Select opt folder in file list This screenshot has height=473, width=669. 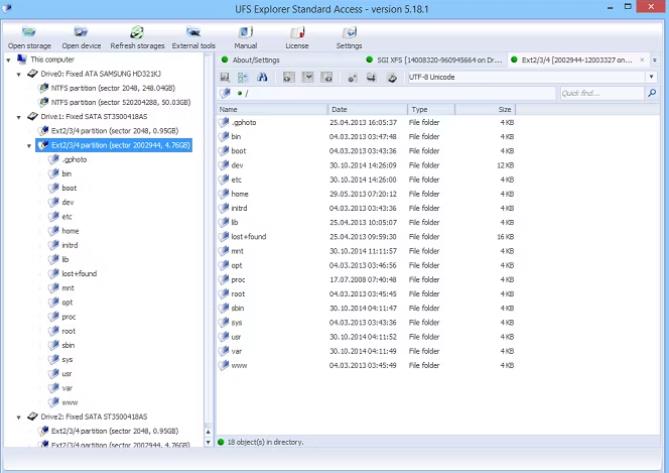click(x=236, y=265)
